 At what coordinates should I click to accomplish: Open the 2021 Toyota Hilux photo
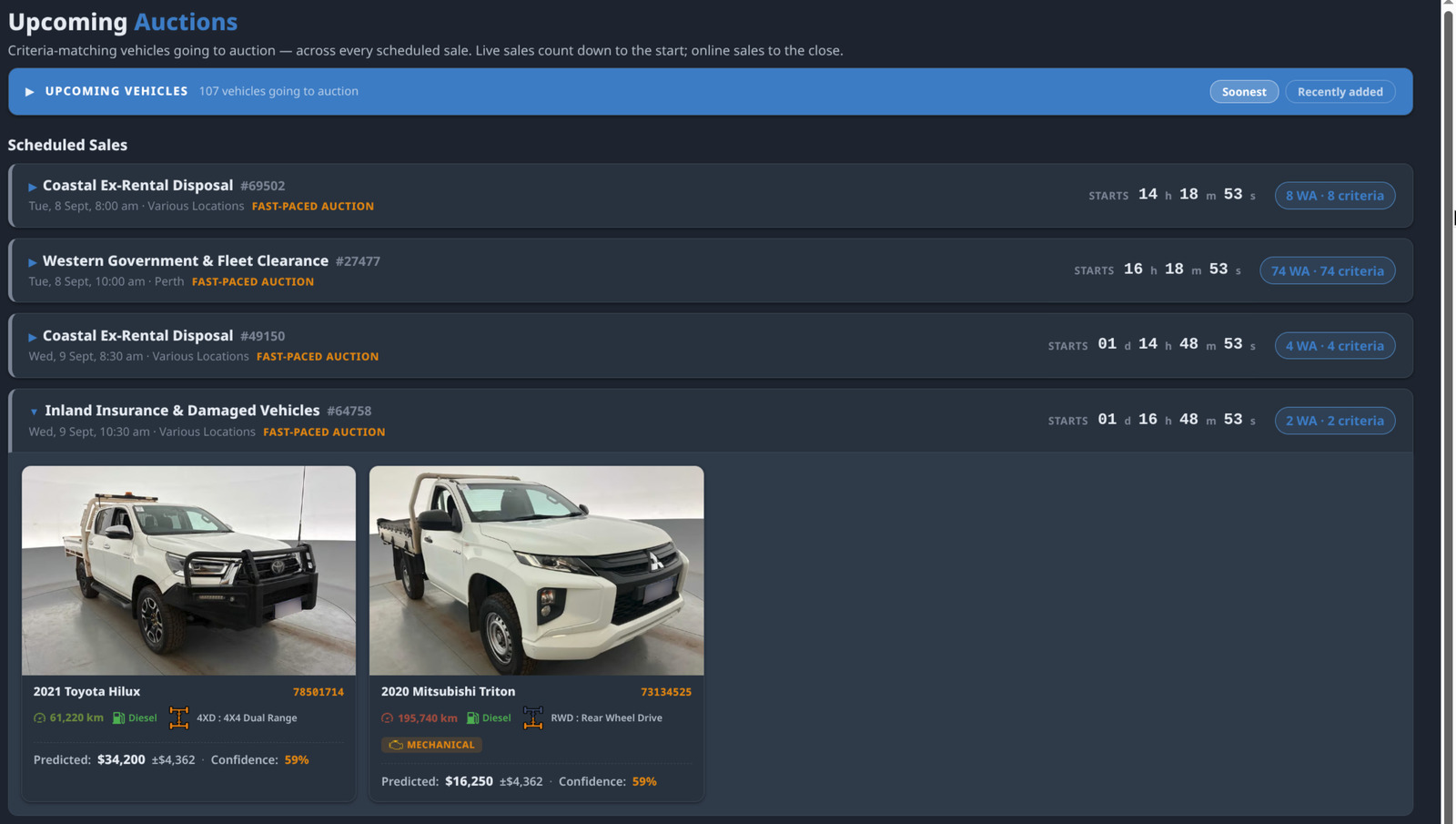tap(188, 570)
